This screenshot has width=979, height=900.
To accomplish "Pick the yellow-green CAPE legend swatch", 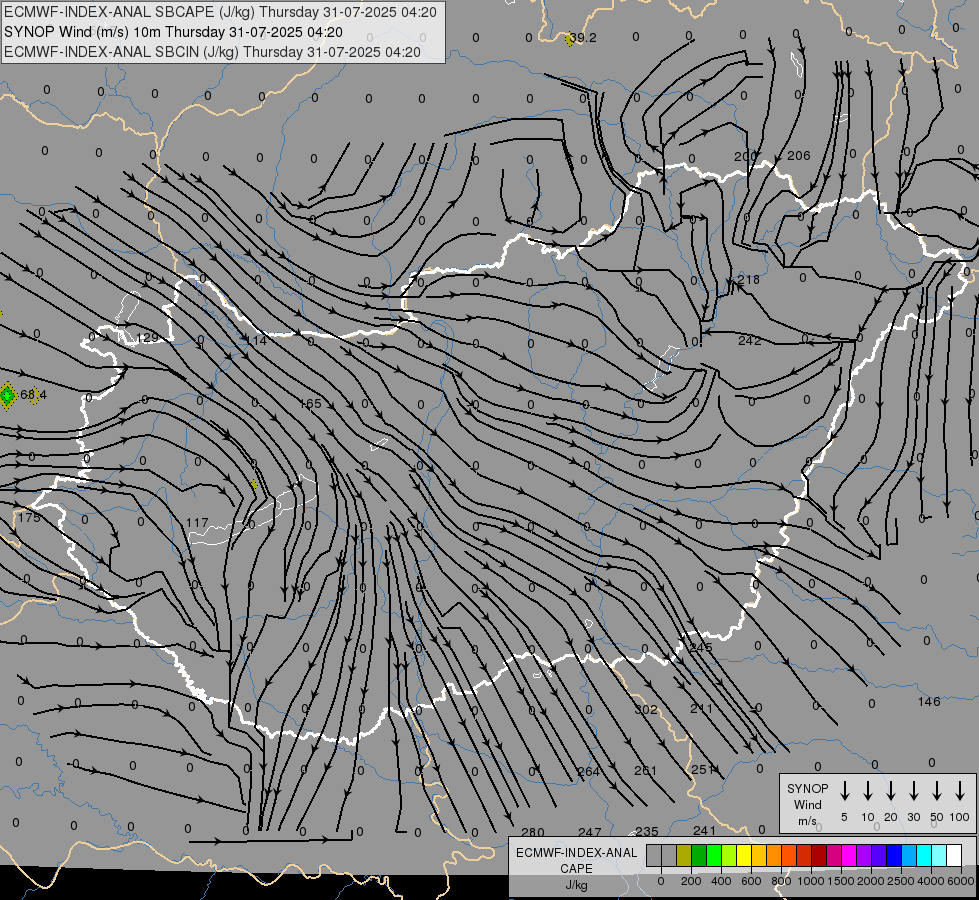I will (x=729, y=855).
